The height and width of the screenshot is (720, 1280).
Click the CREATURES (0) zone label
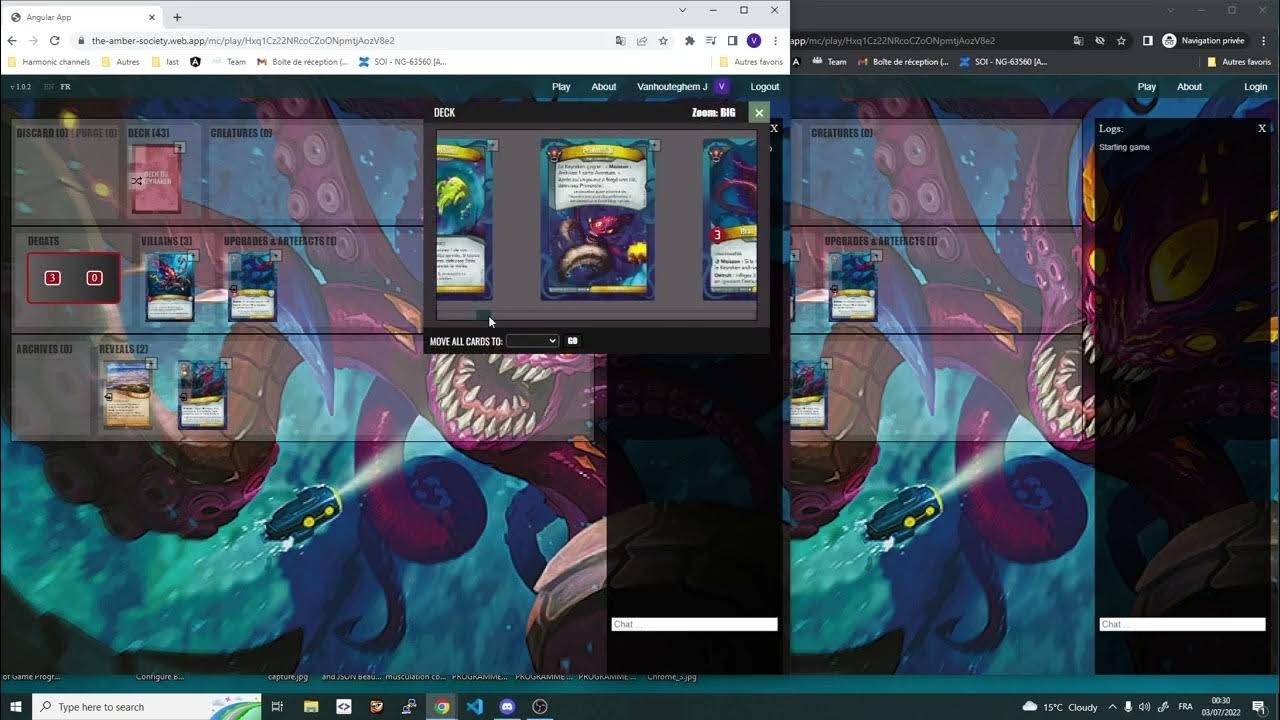click(x=241, y=133)
